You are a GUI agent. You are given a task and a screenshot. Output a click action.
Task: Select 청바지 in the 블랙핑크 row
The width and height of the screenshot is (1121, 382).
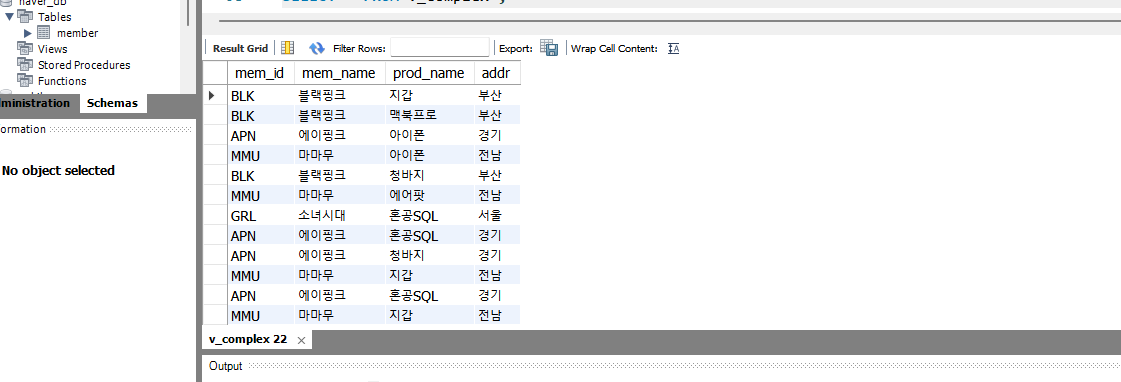click(429, 175)
